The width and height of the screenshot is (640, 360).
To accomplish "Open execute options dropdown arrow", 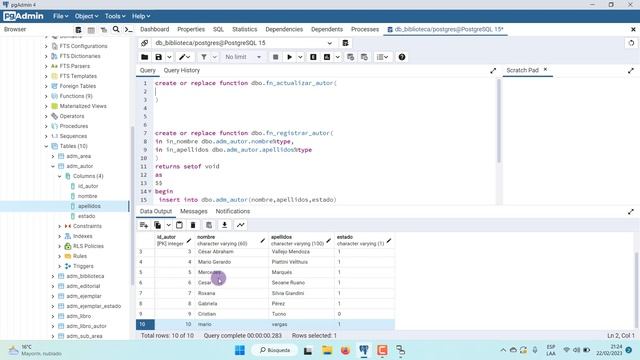I will click(300, 57).
